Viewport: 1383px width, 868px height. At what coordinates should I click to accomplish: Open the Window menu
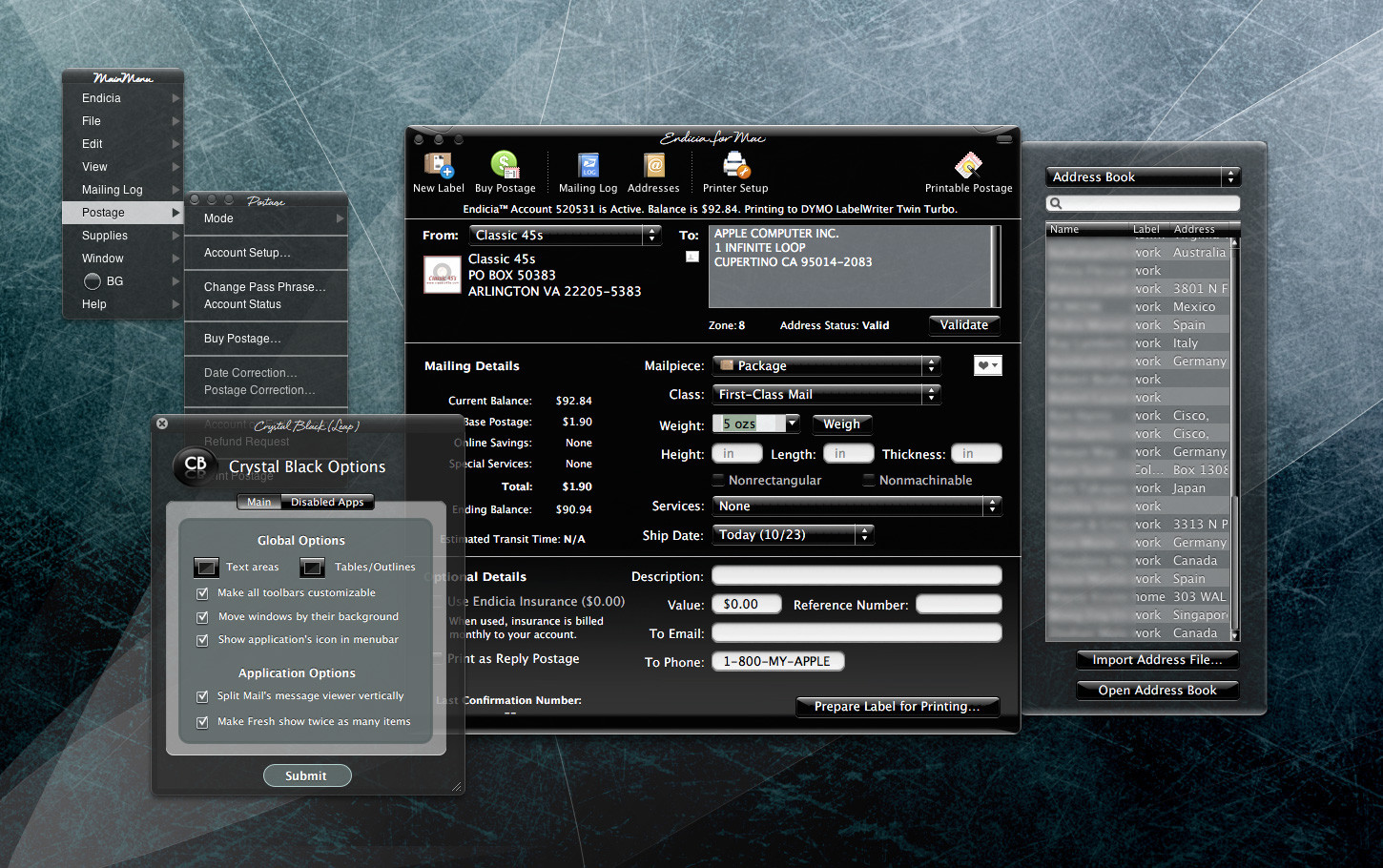pyautogui.click(x=123, y=258)
